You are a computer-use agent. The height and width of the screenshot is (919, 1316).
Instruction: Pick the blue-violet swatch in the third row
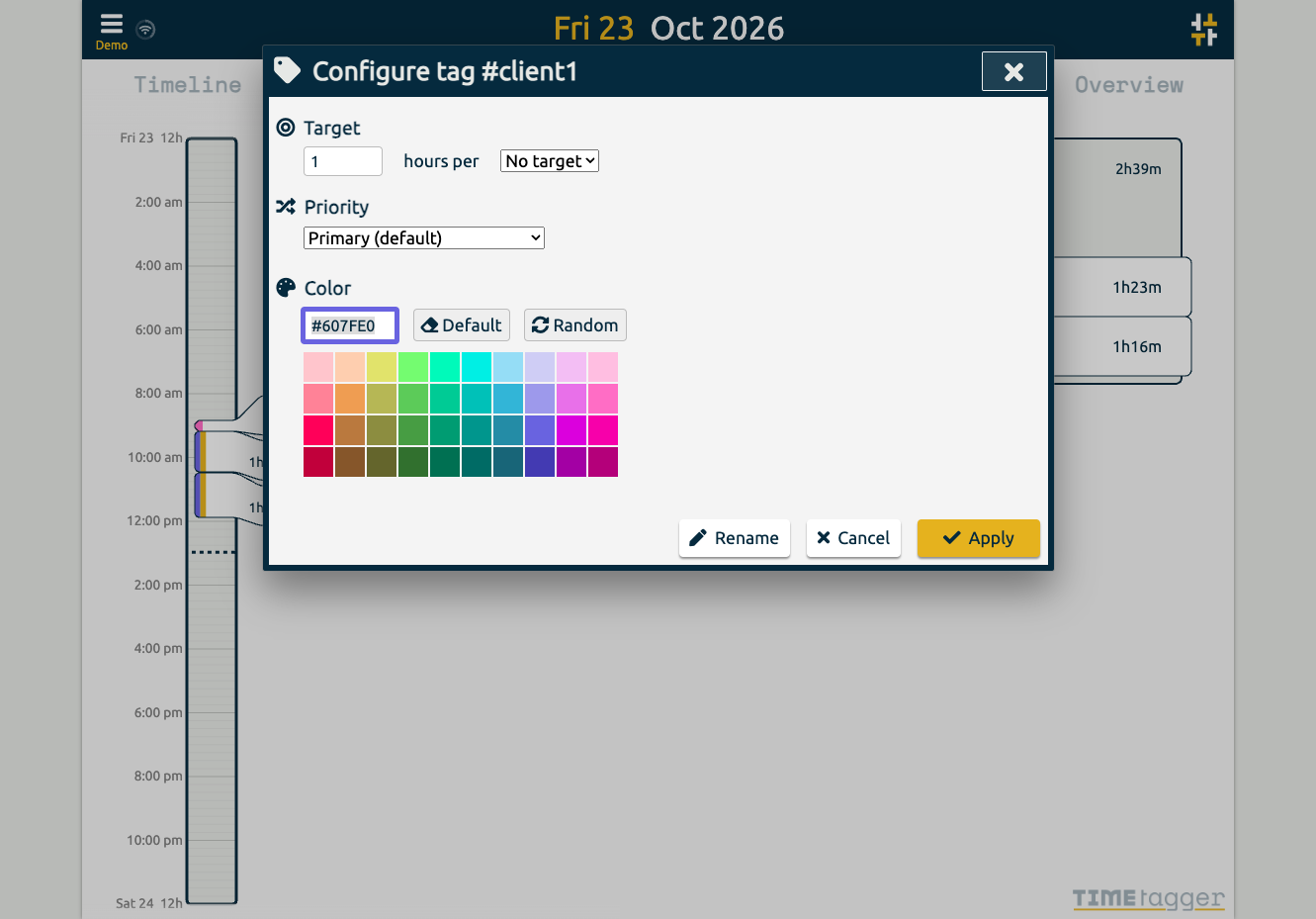tap(540, 430)
